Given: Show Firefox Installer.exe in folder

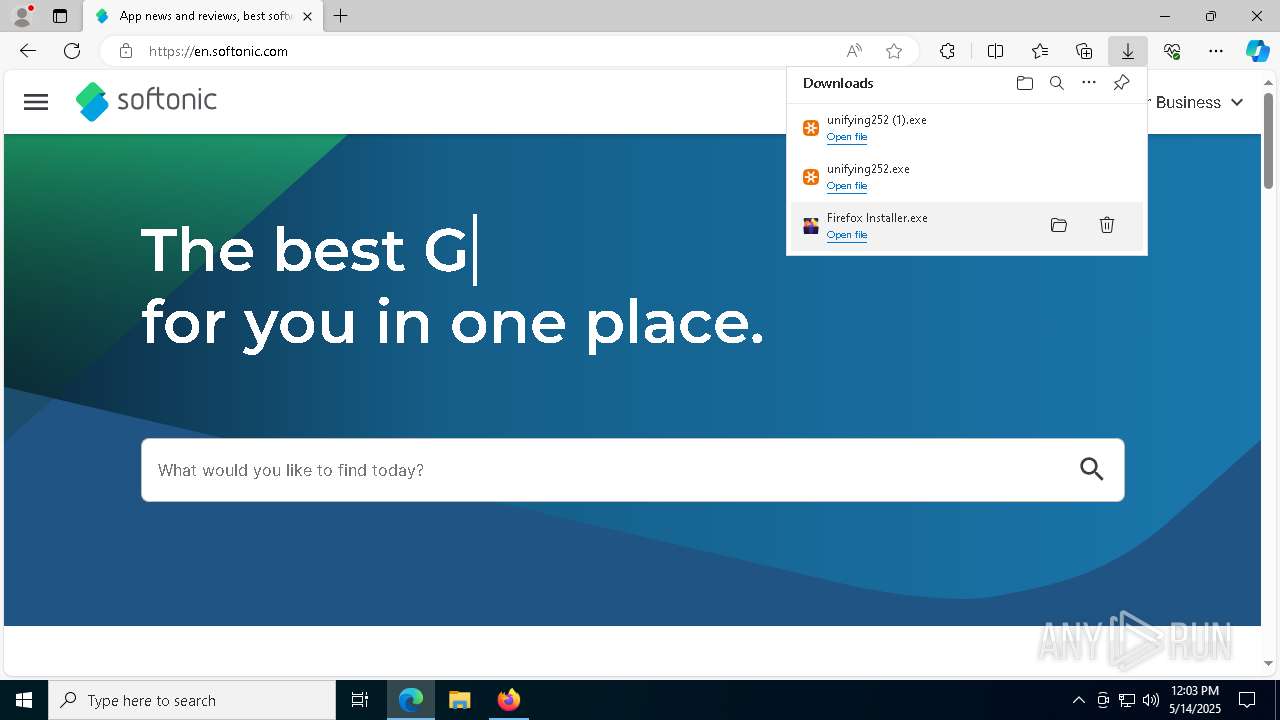Looking at the screenshot, I should [1059, 226].
